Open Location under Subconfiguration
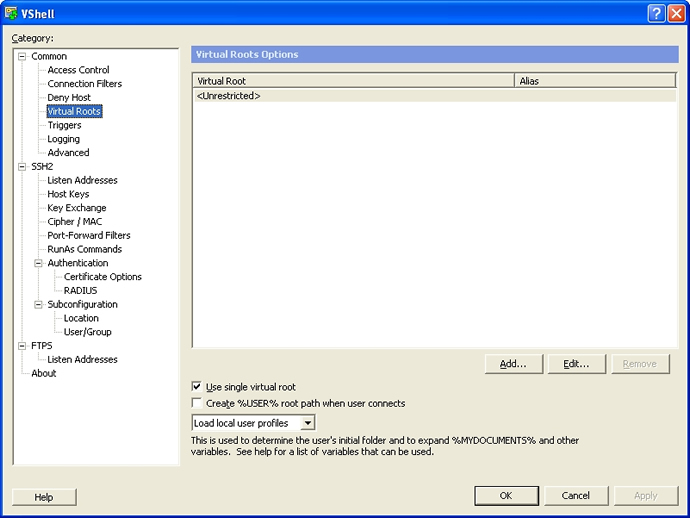 coord(81,318)
